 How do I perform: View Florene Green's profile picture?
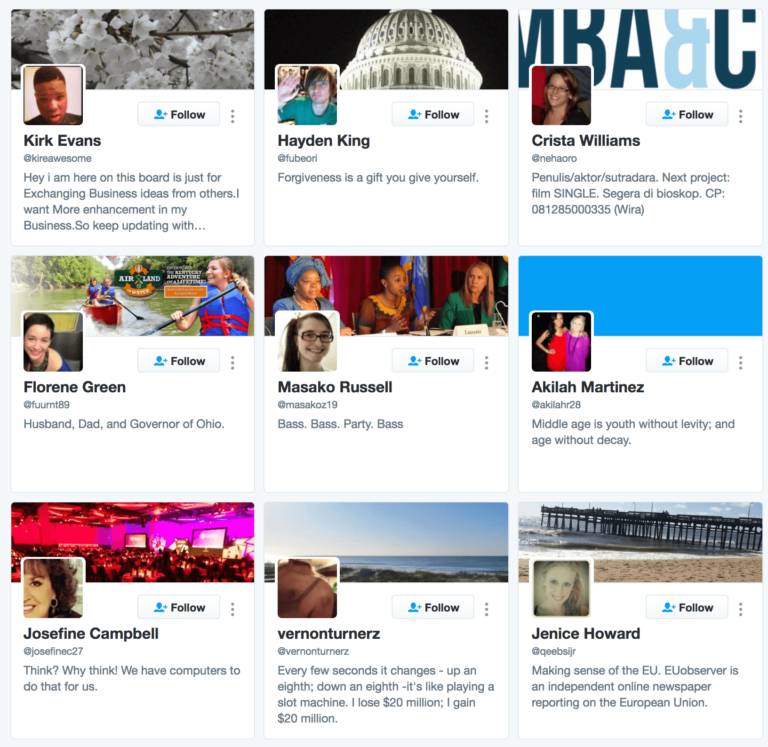pos(53,341)
